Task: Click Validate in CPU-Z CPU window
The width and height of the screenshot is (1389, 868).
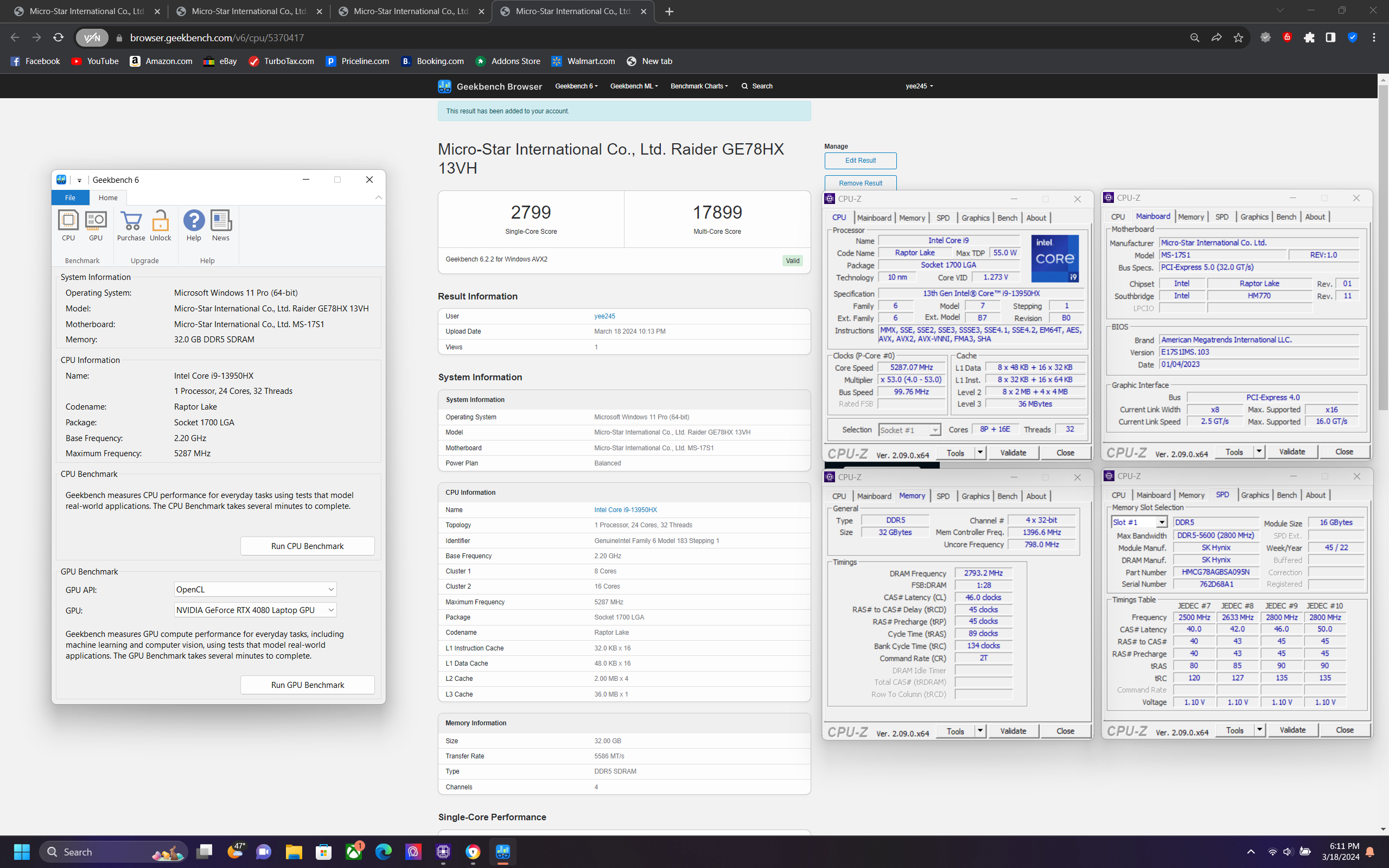Action: pyautogui.click(x=1013, y=453)
